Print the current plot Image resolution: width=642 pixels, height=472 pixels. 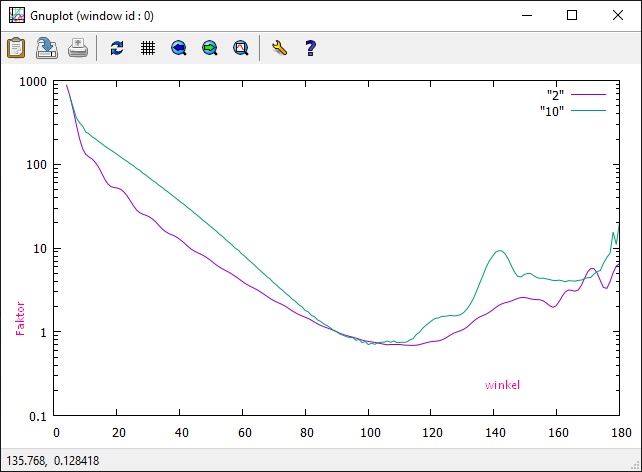click(78, 47)
